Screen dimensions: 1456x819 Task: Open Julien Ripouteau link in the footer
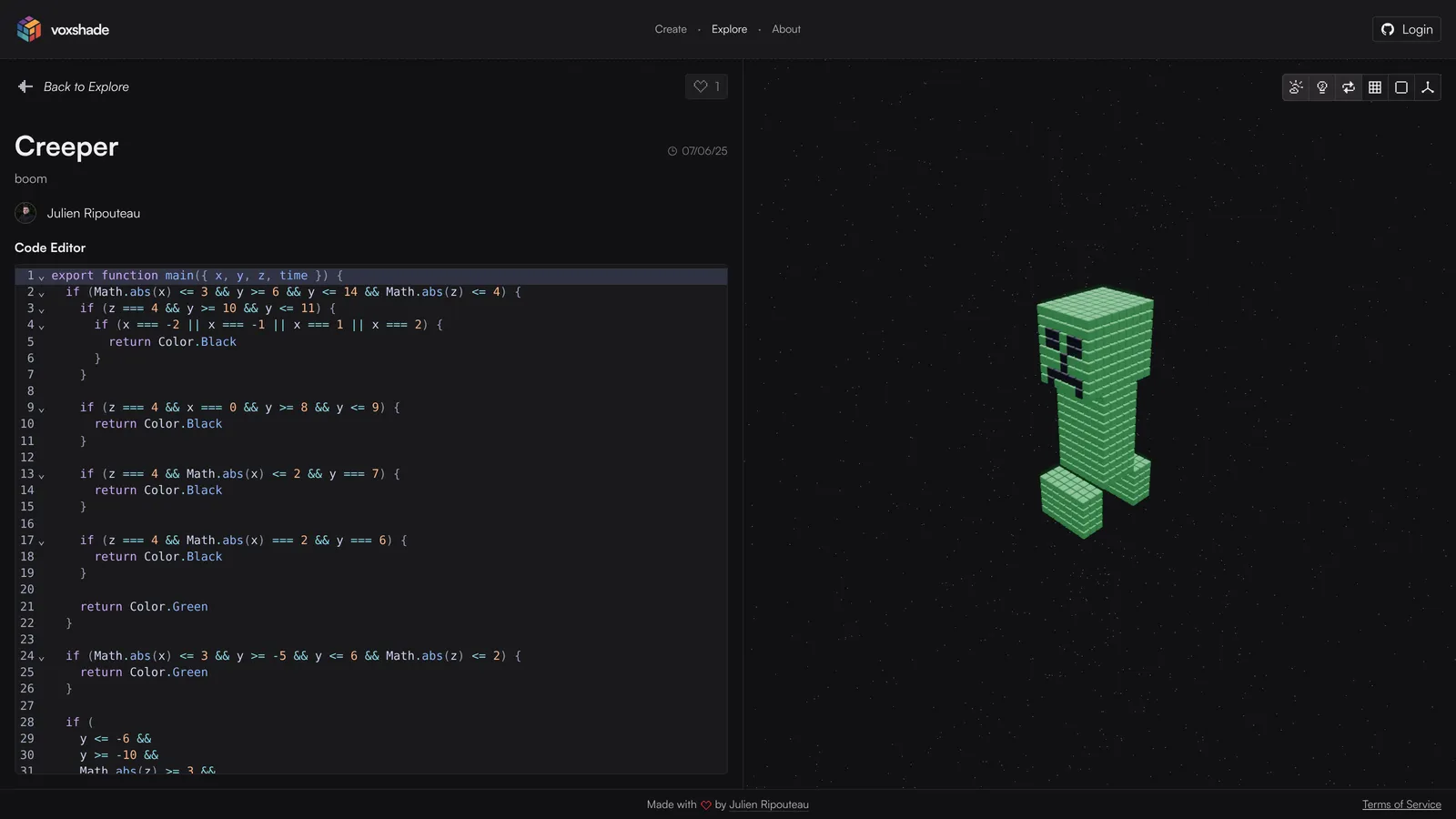click(x=769, y=804)
